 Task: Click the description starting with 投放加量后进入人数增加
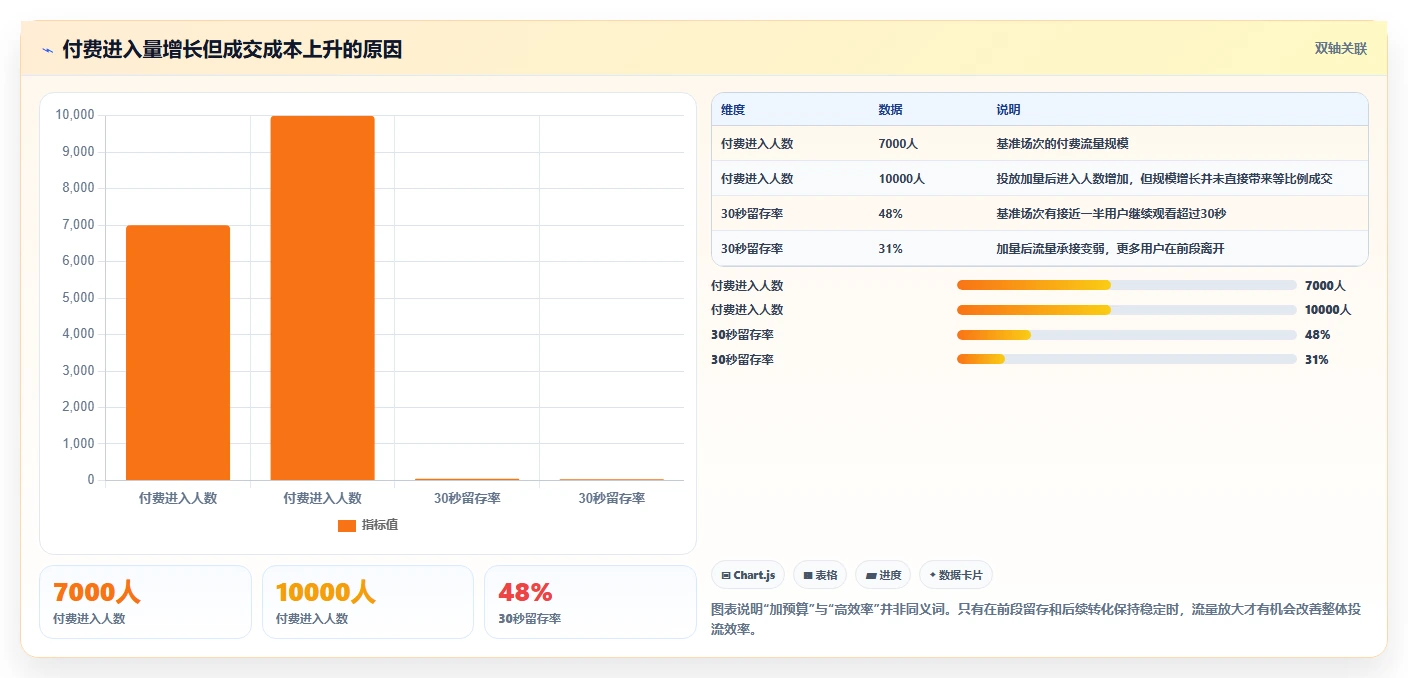click(1164, 179)
